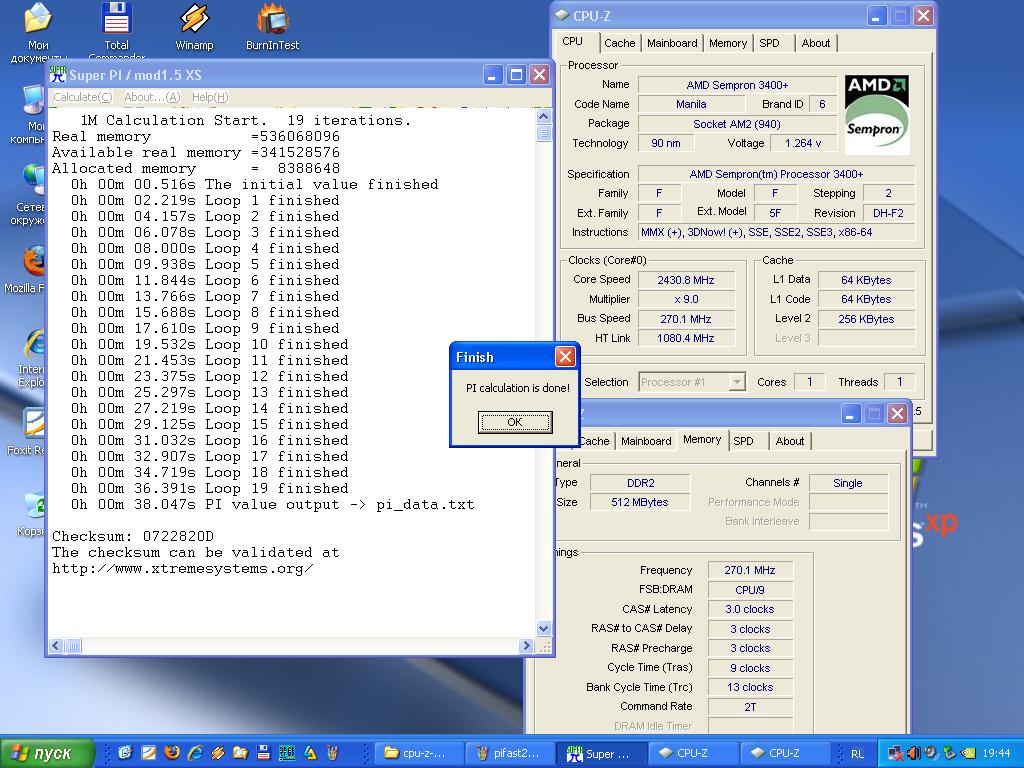The width and height of the screenshot is (1024, 768).
Task: Switch to pifast taskbar button
Action: (x=511, y=753)
